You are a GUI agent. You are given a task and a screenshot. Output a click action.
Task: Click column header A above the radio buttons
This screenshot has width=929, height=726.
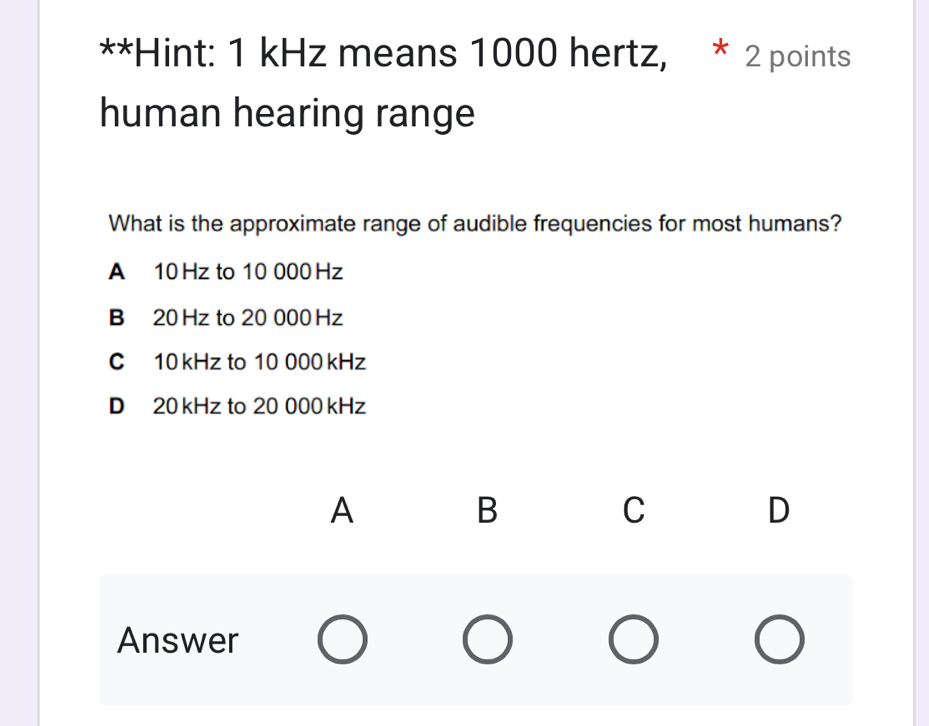[342, 510]
